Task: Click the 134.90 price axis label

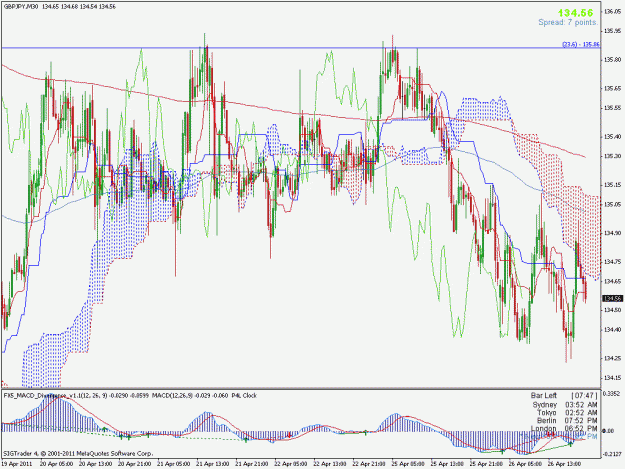Action: click(x=613, y=233)
